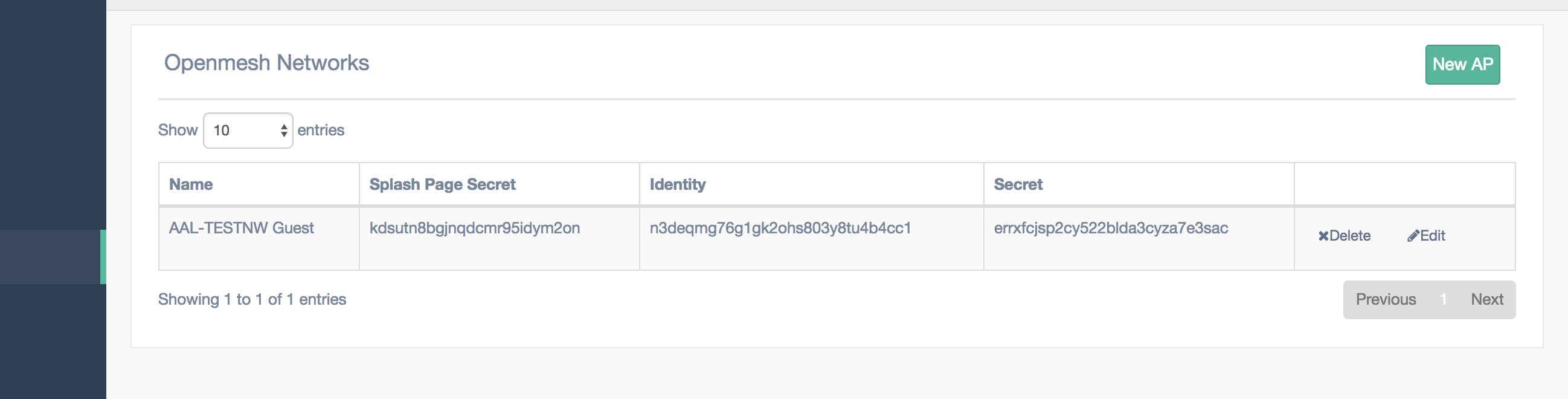The image size is (1568, 399).
Task: Delete the AAL-TESTNW Guest network
Action: [x=1344, y=236]
